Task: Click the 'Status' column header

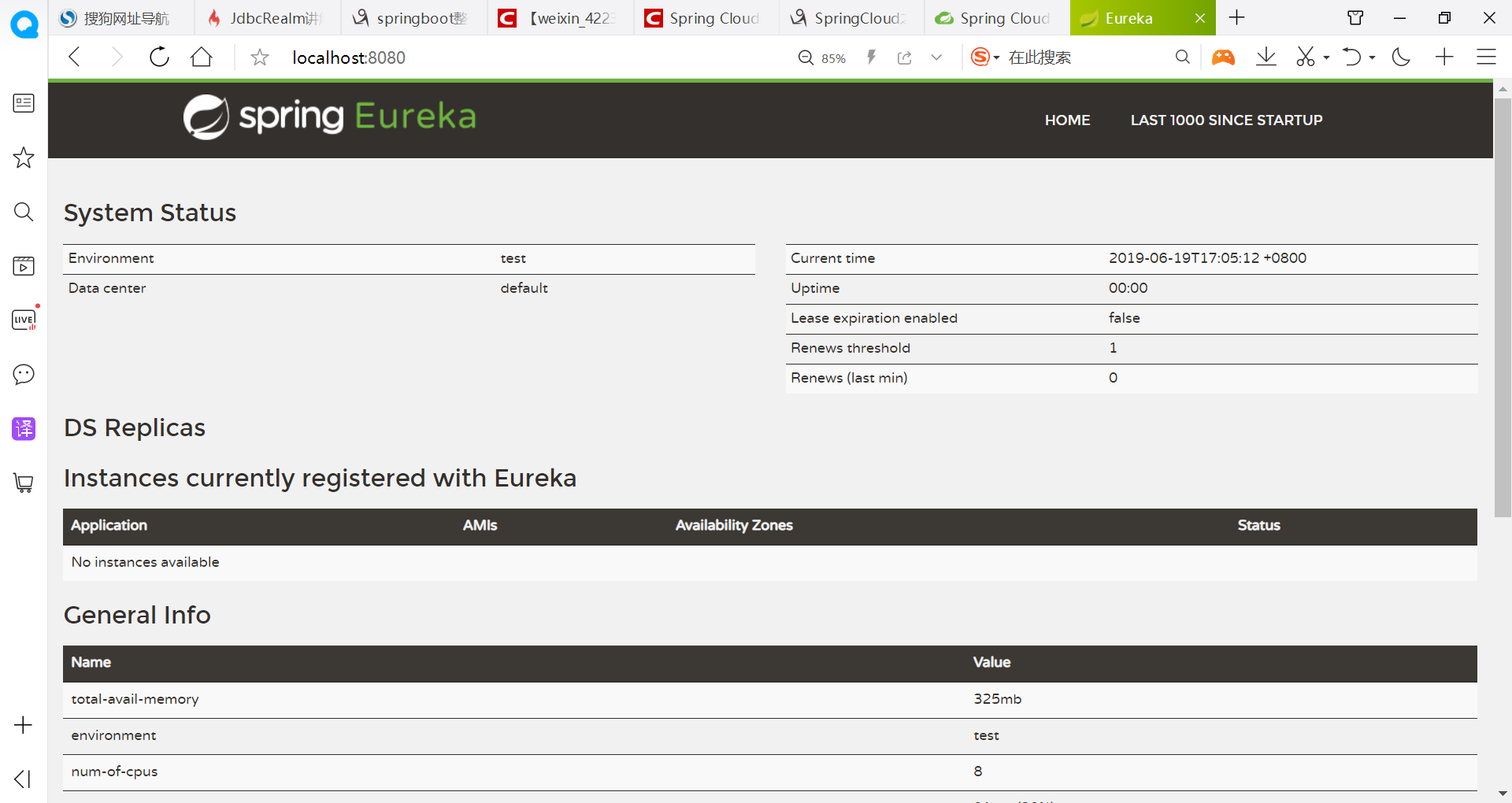Action: [x=1258, y=525]
